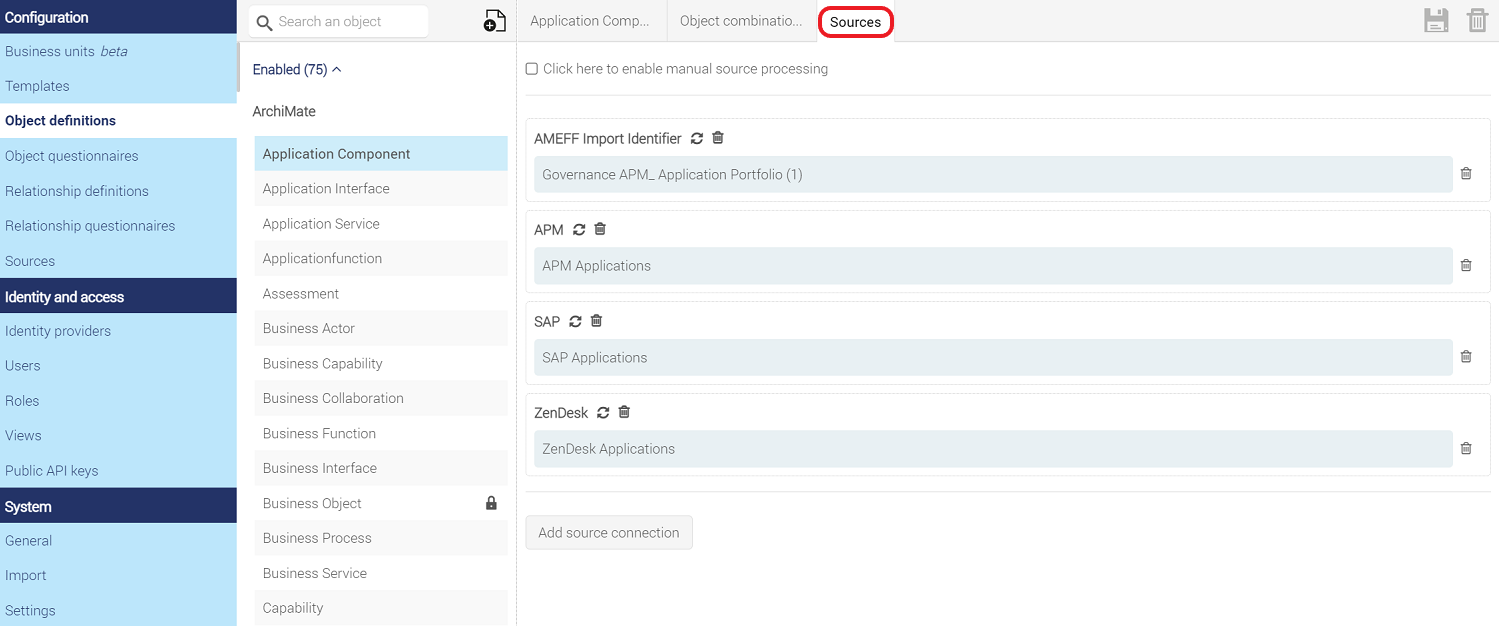Click the add new object definition icon
1499x626 pixels.
tap(494, 21)
